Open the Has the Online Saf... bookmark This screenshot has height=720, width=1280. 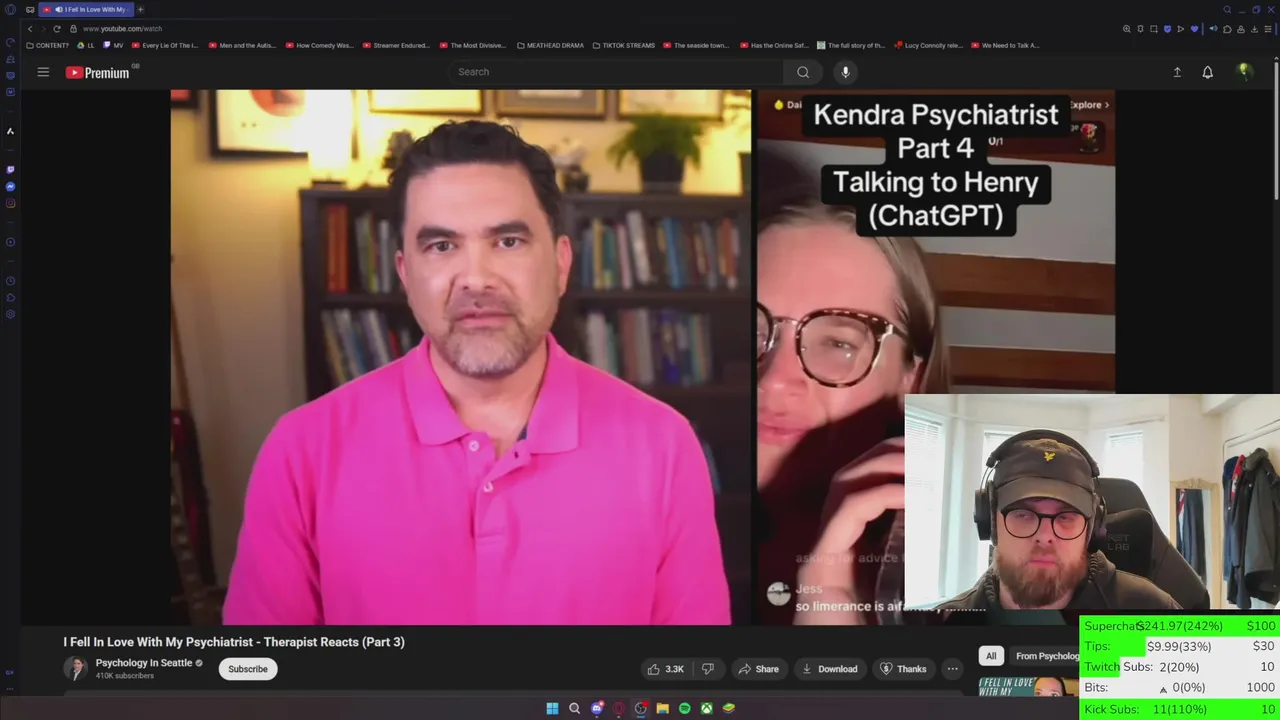[774, 45]
